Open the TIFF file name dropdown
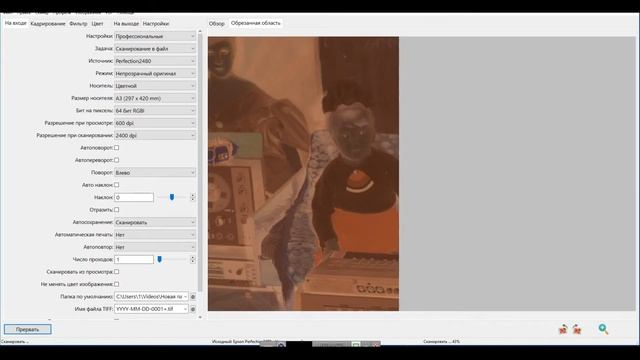This screenshot has width=640, height=360. point(151,309)
